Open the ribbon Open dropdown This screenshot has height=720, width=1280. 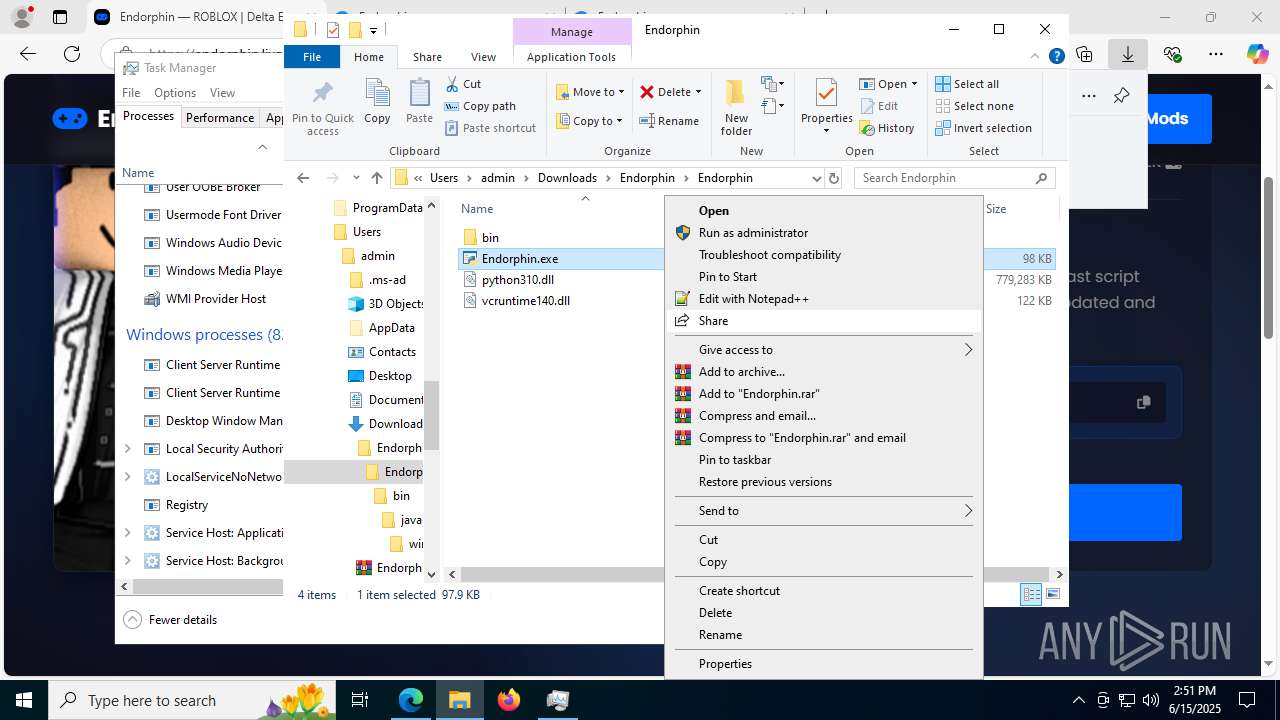pyautogui.click(x=888, y=84)
